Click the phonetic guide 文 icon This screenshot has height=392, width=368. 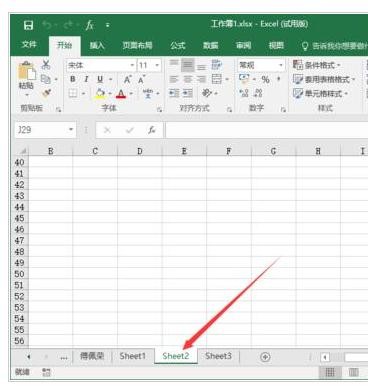point(148,93)
